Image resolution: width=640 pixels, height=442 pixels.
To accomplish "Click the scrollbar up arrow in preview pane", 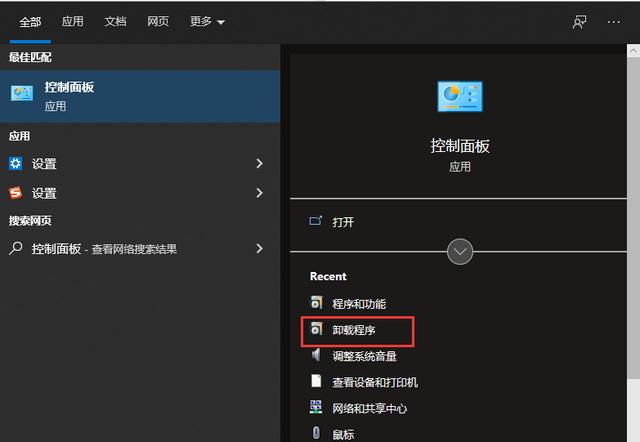I will (633, 51).
